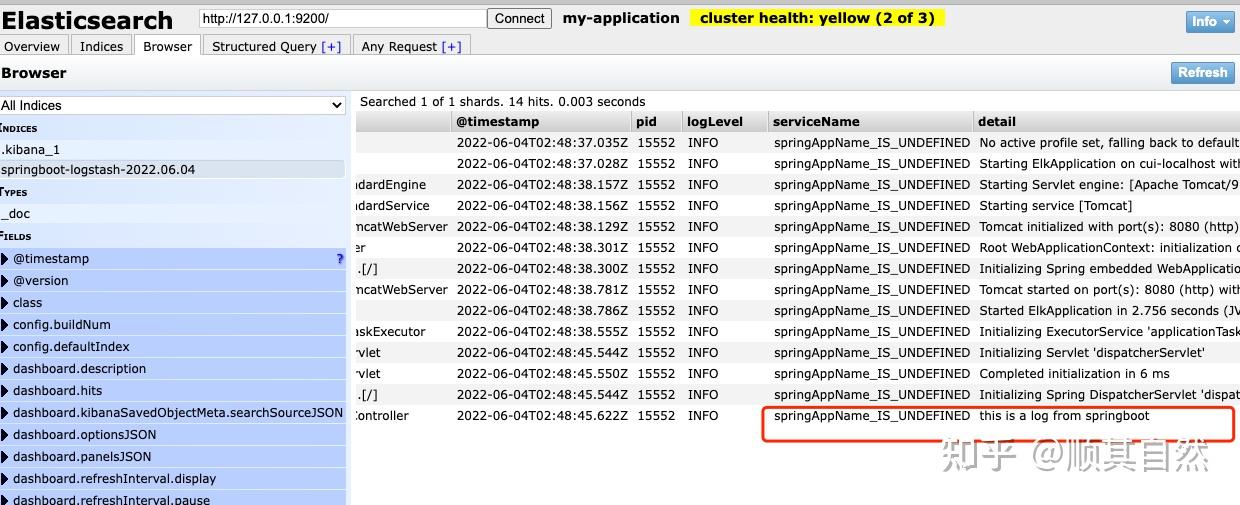Expand the dashboard.optionsJSON field
The height and width of the screenshot is (505, 1240).
pos(173,434)
